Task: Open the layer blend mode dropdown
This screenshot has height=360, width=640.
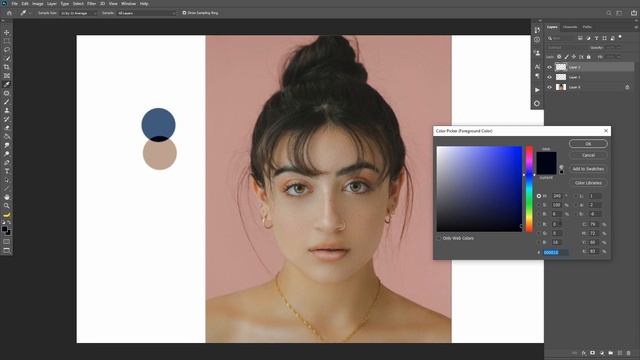Action: 567,47
